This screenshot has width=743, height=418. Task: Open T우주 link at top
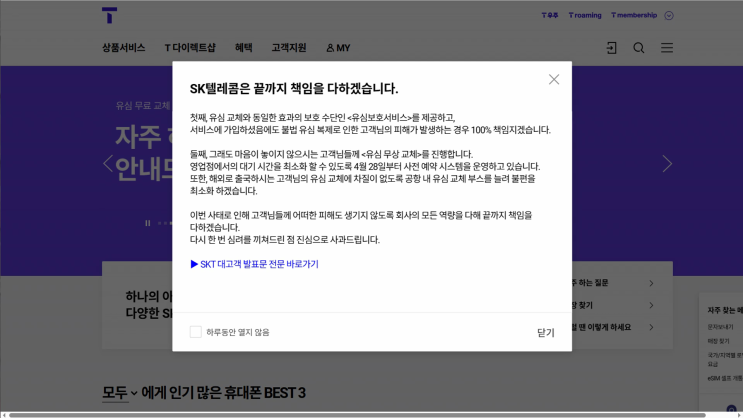point(550,15)
